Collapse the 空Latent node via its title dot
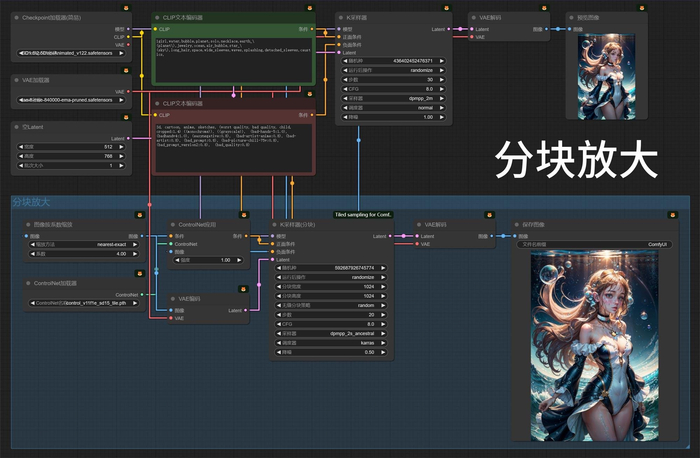Viewport: 700px width, 458px height. (17, 127)
